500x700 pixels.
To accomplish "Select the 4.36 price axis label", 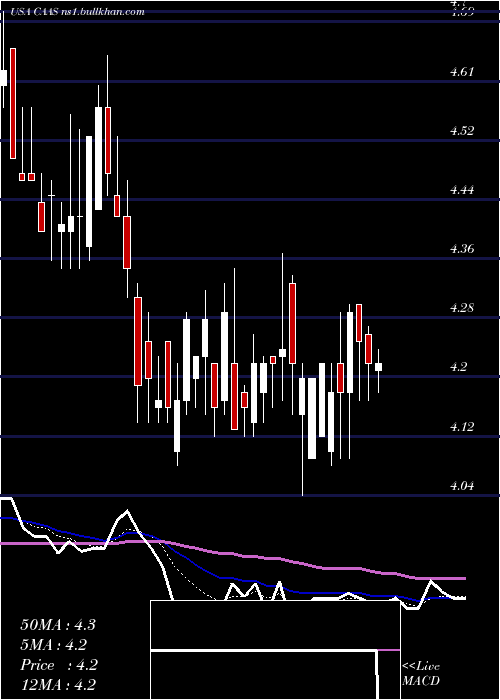I will click(462, 249).
